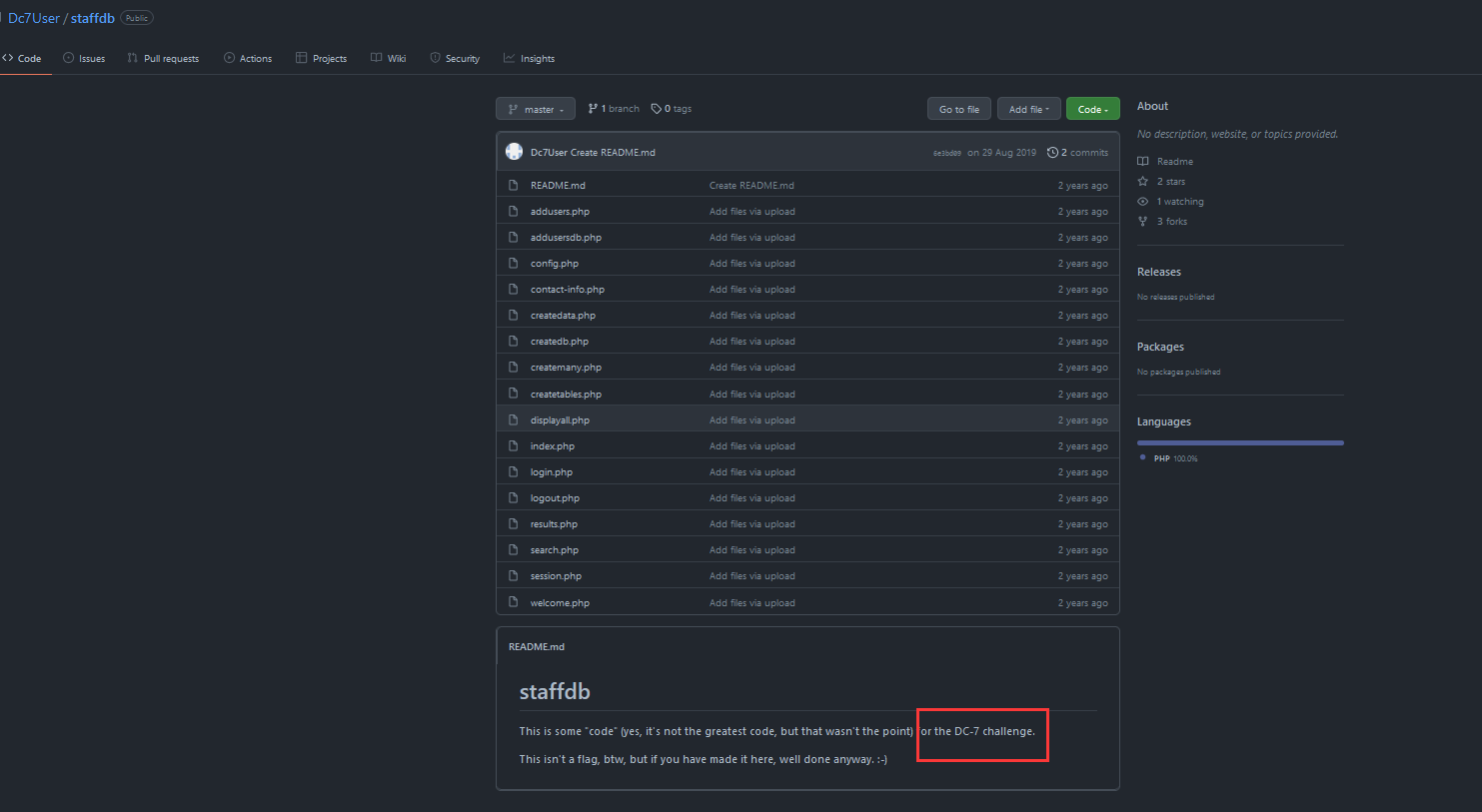Click the 1 watching link

pyautogui.click(x=1170, y=202)
